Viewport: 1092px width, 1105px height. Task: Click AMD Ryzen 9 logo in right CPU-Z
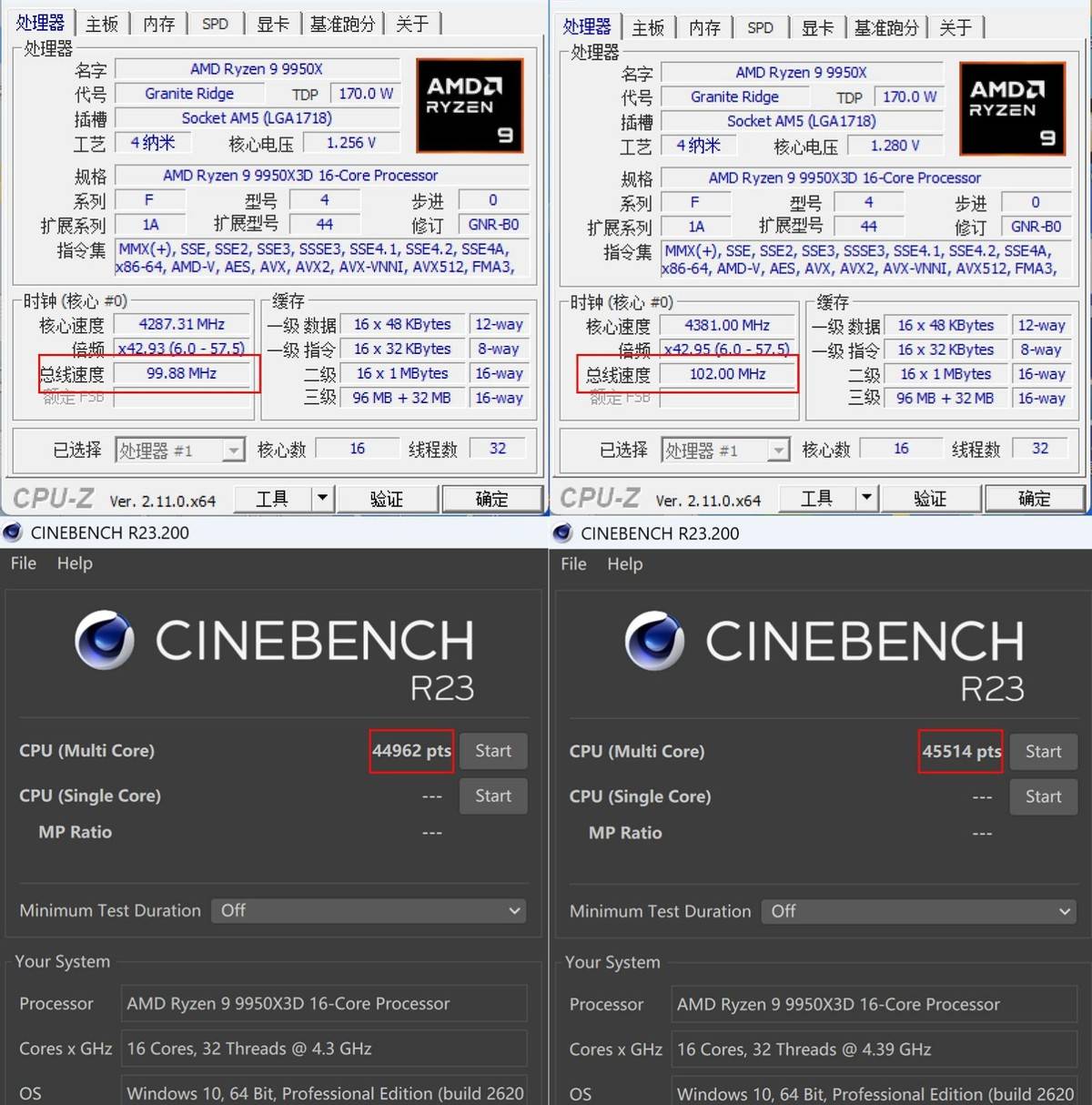1012,108
